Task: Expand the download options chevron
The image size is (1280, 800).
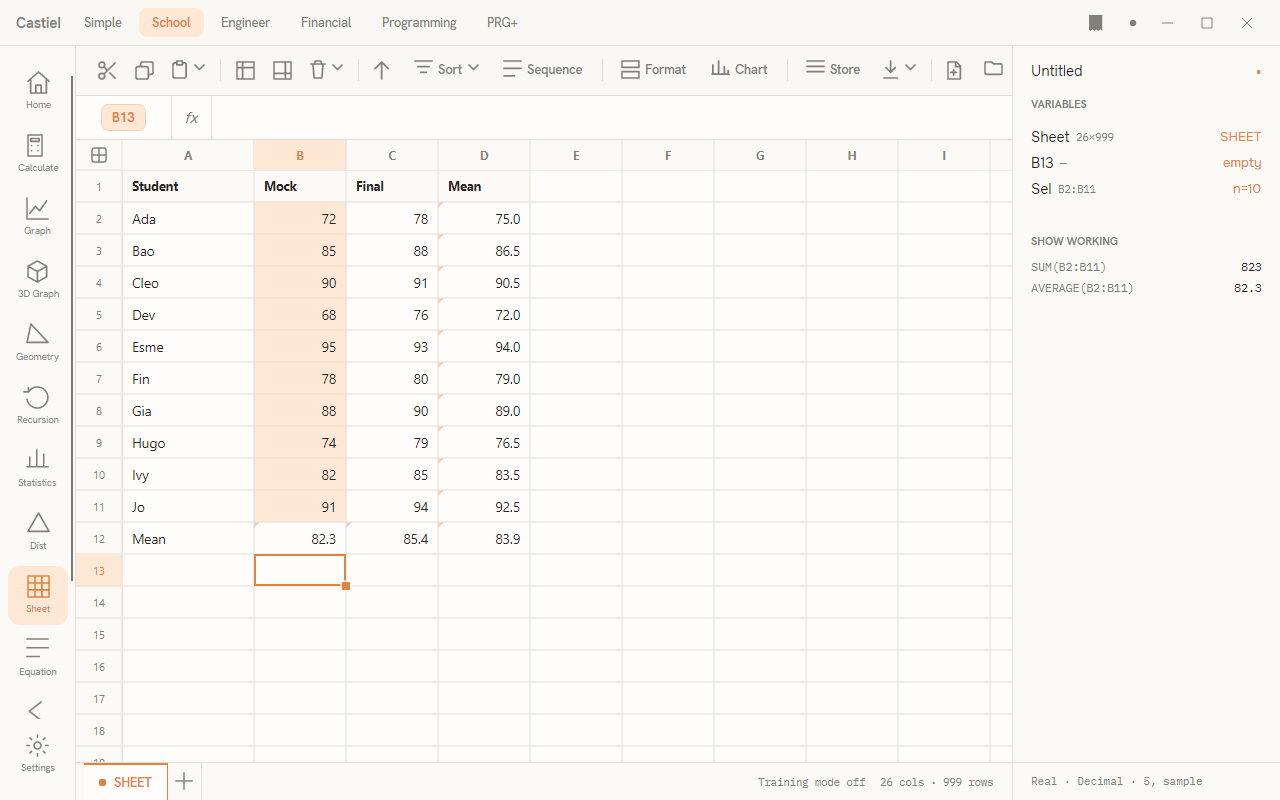Action: pyautogui.click(x=910, y=68)
